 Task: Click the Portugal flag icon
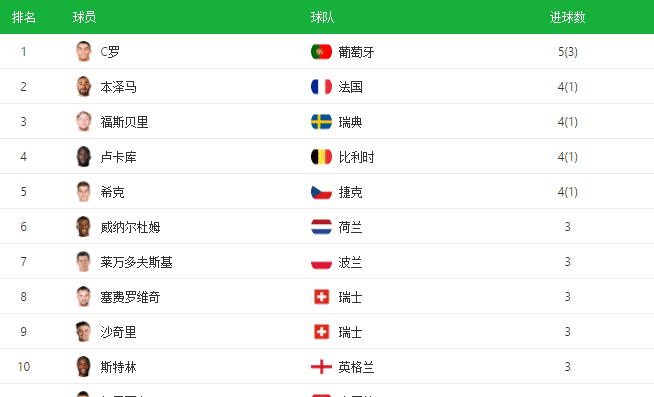[321, 52]
